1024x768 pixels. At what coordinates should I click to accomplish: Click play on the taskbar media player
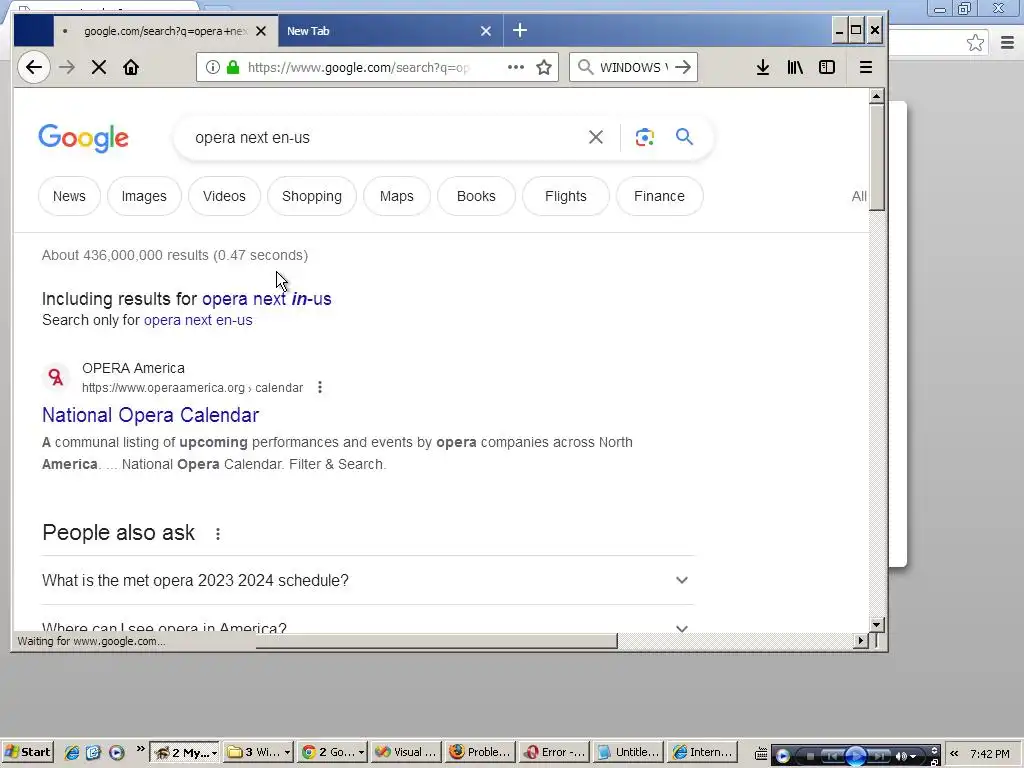point(856,756)
